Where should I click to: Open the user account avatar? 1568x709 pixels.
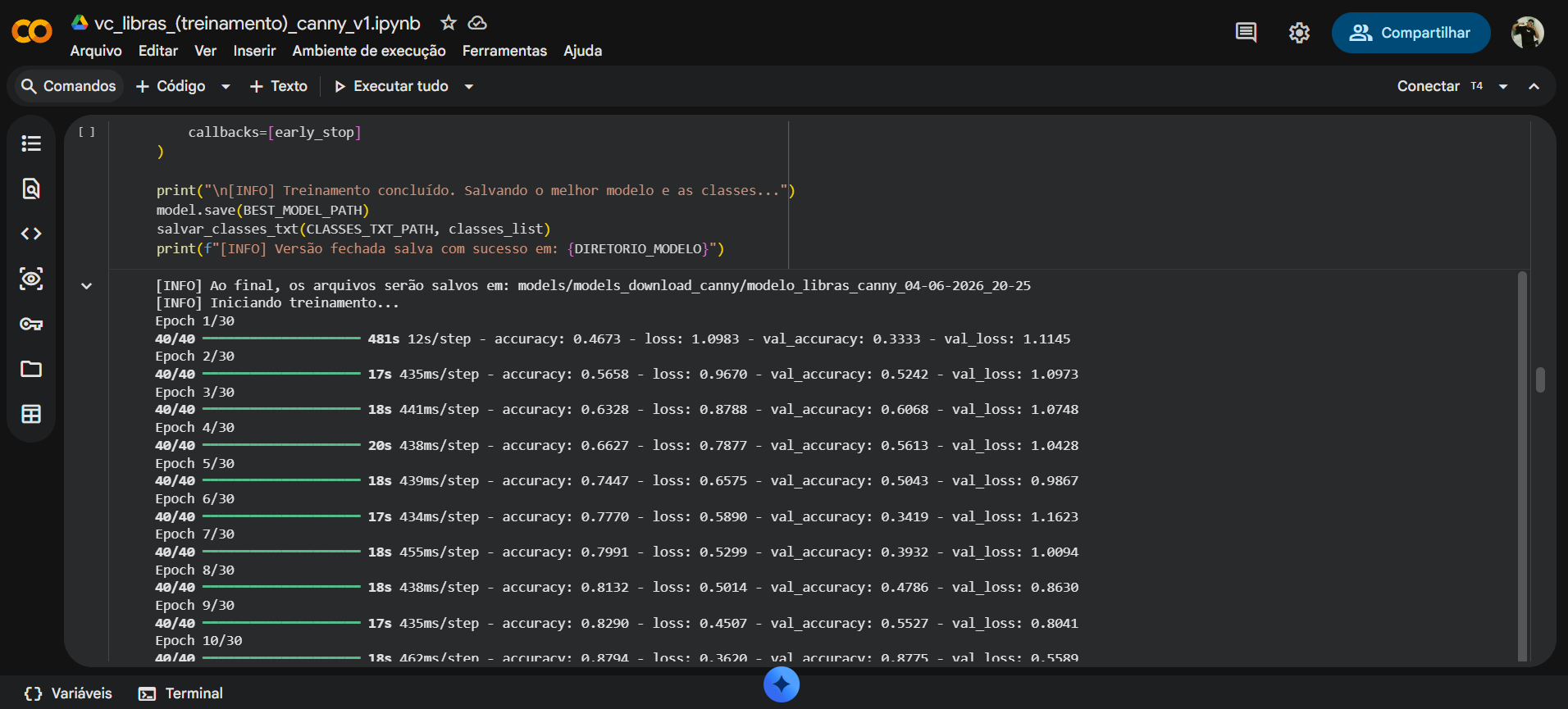[x=1527, y=33]
